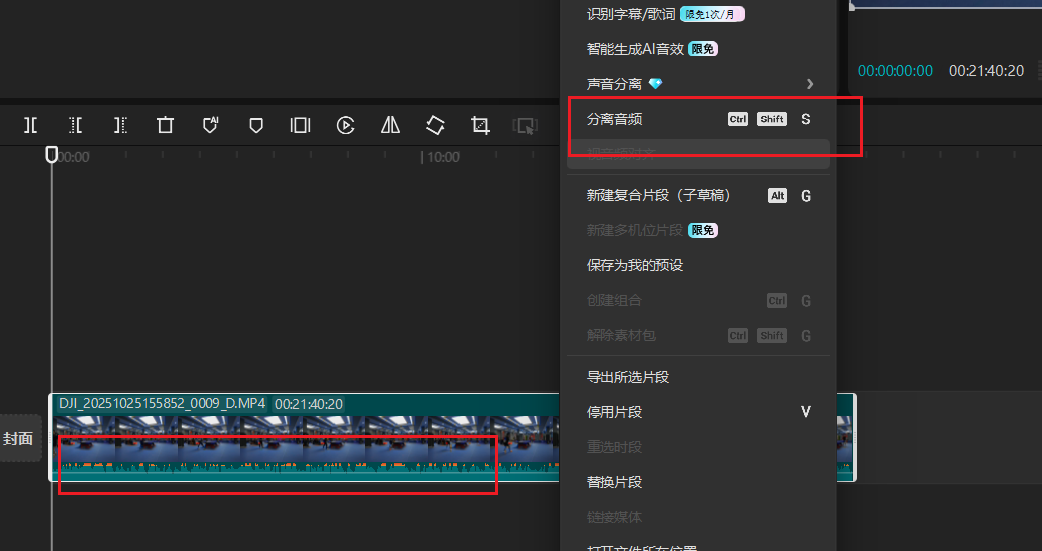Click the trim left of playhead icon

[76, 125]
